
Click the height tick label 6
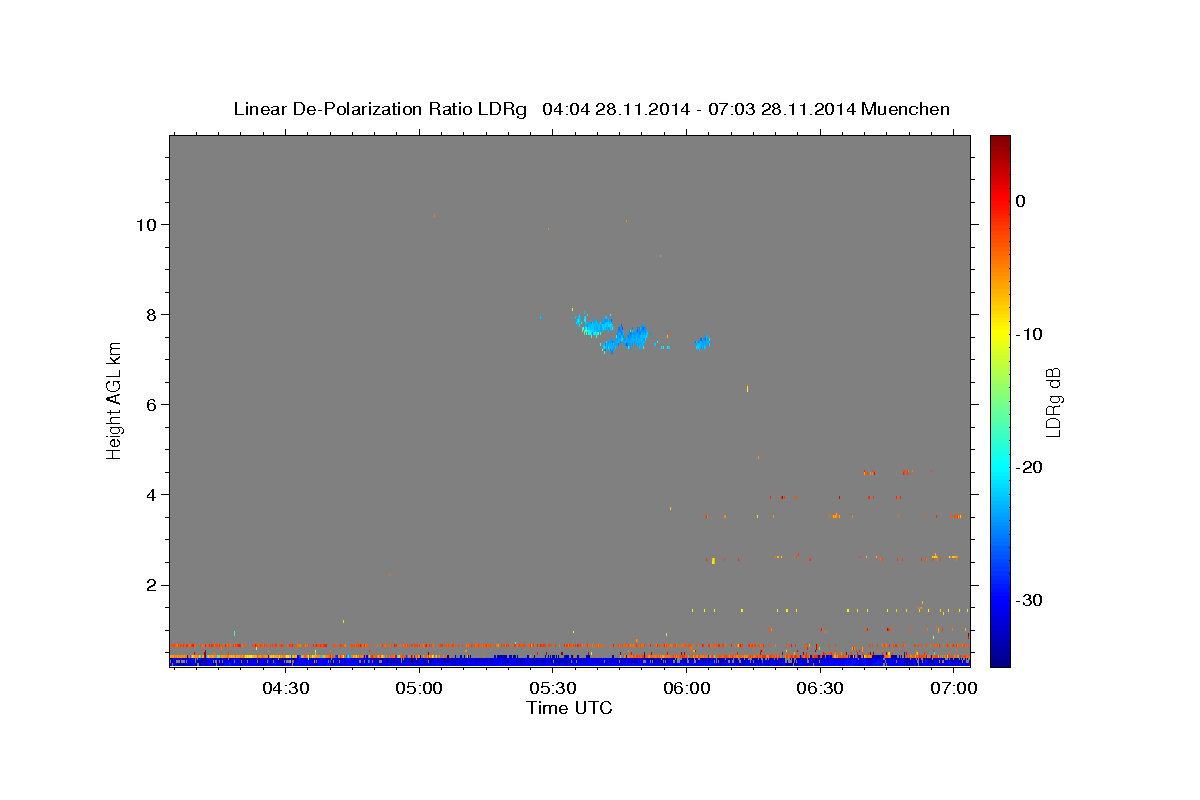pos(154,404)
